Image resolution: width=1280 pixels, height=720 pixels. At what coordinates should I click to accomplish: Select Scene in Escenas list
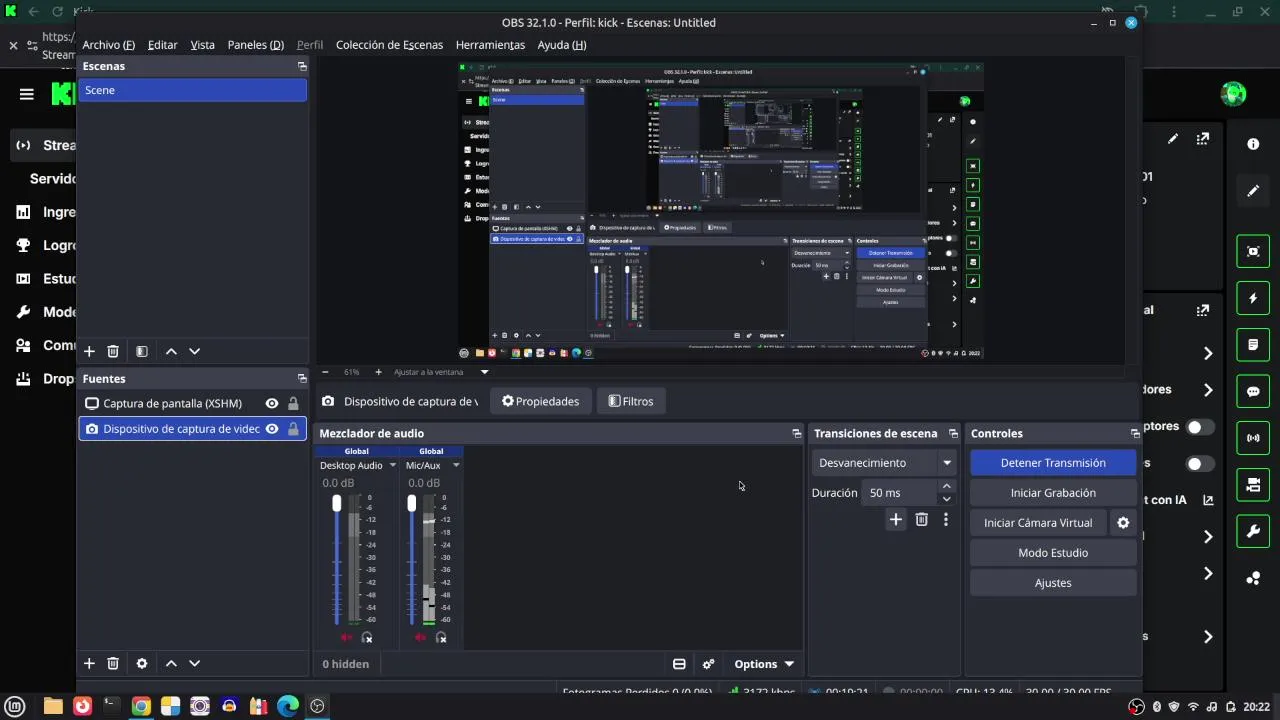click(x=193, y=90)
